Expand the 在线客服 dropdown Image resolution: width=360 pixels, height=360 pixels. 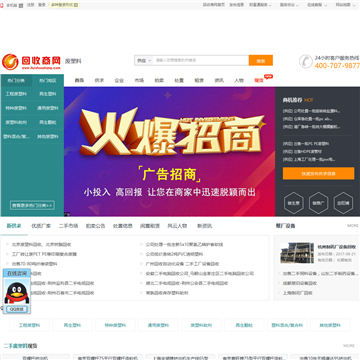coord(316,5)
